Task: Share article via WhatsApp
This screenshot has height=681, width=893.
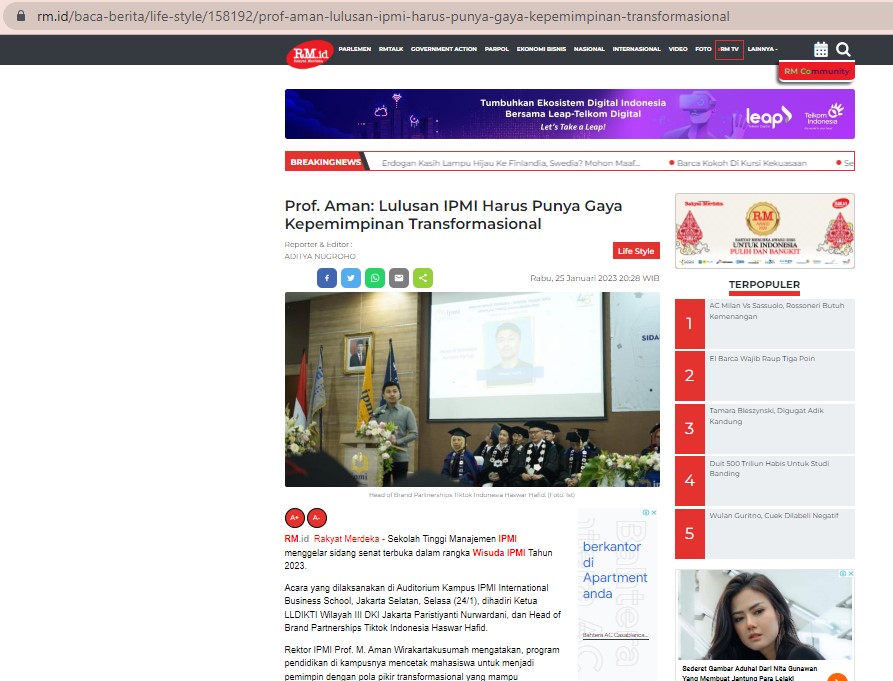Action: 375,278
